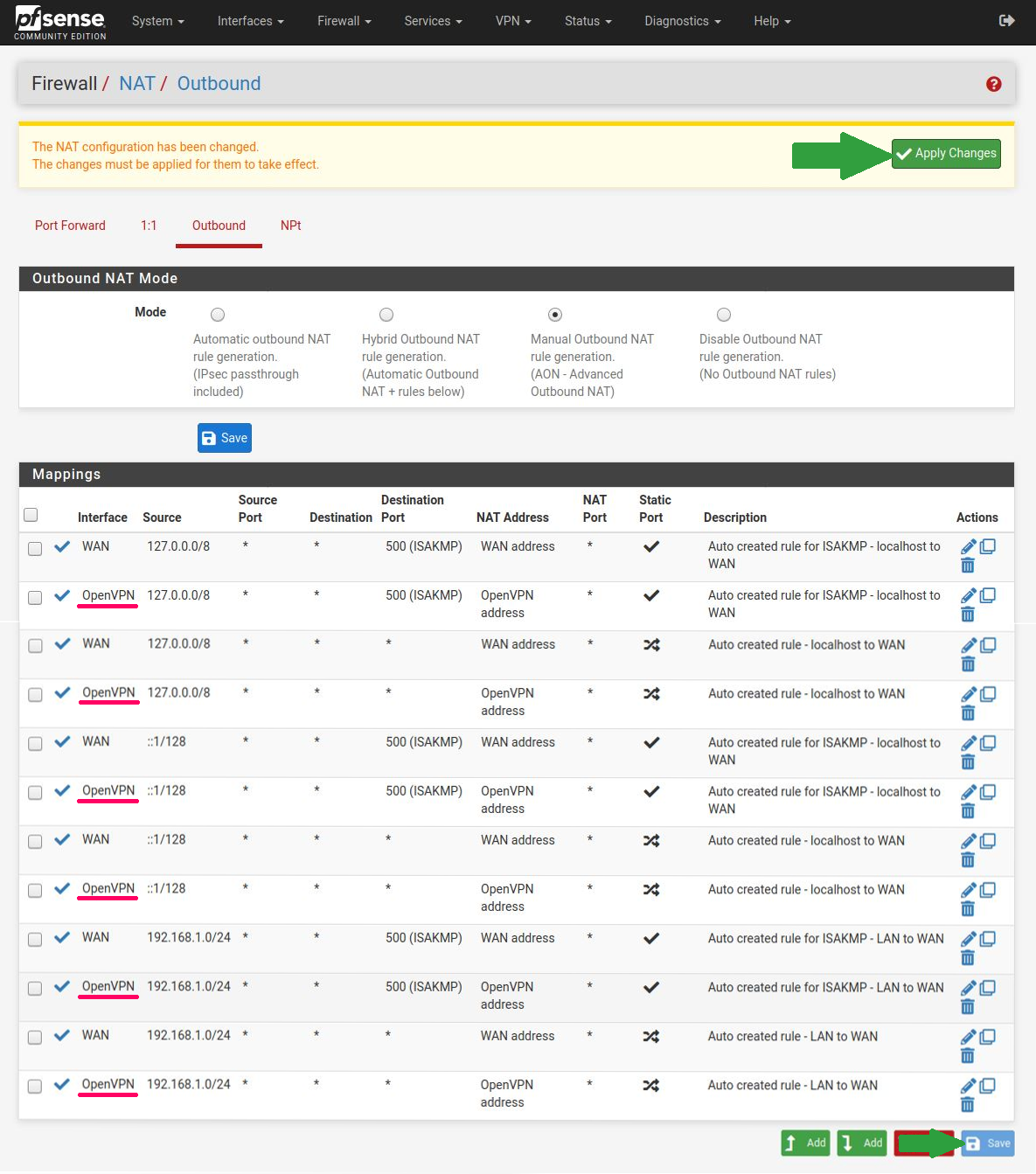Select Automatic outbound NAT mode
Screen dimensions: 1036x1174
tap(218, 315)
